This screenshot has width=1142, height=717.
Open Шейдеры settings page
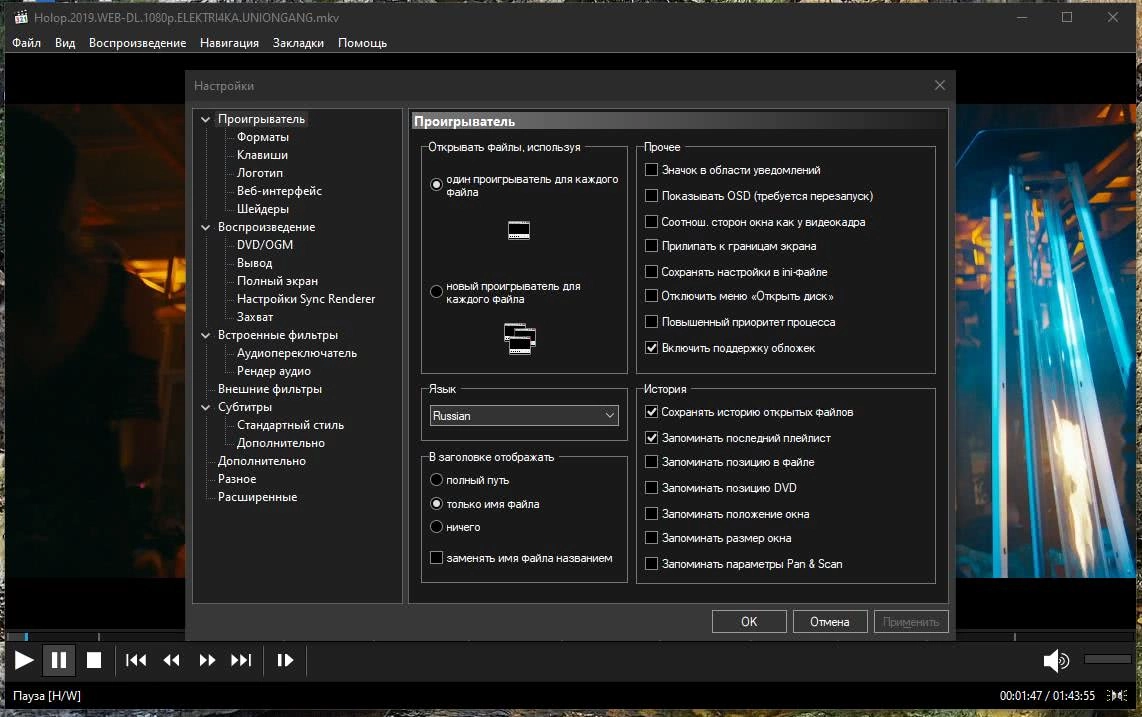point(263,209)
